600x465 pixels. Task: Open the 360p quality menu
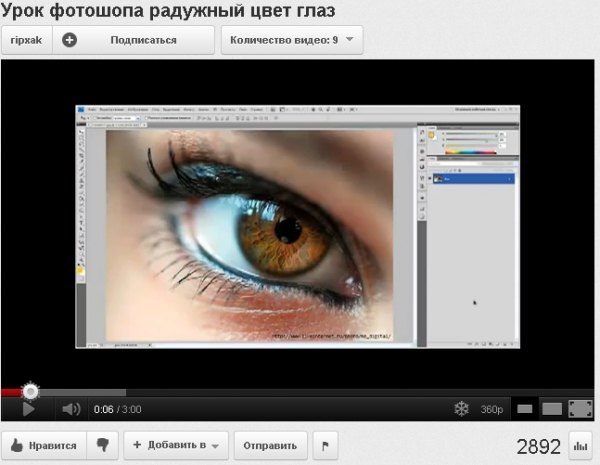click(492, 409)
